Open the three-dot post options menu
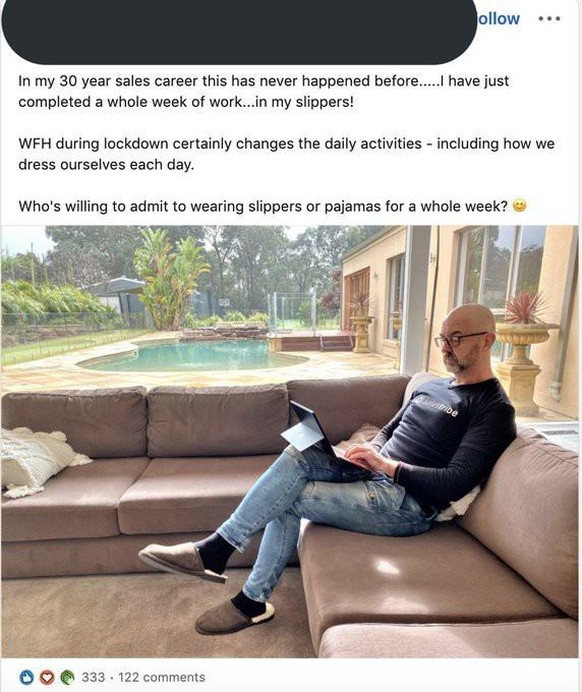The height and width of the screenshot is (692, 582). tap(550, 19)
